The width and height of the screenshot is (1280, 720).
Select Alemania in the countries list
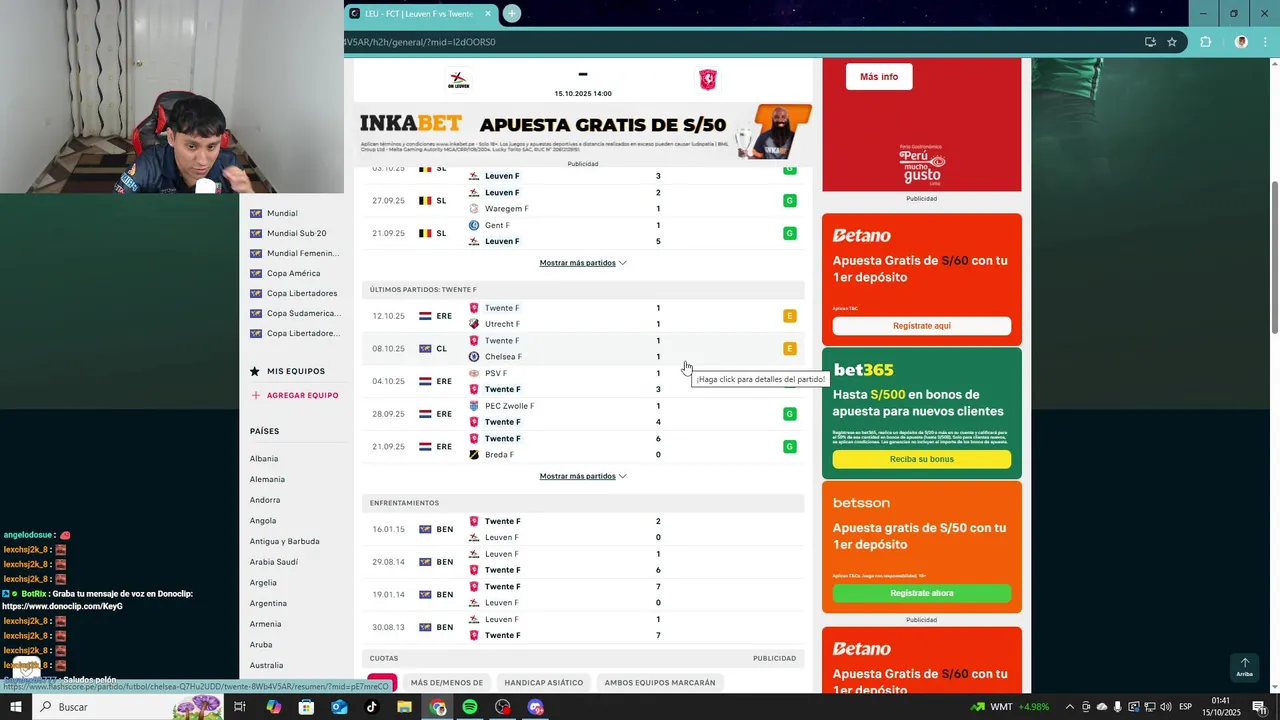point(267,479)
